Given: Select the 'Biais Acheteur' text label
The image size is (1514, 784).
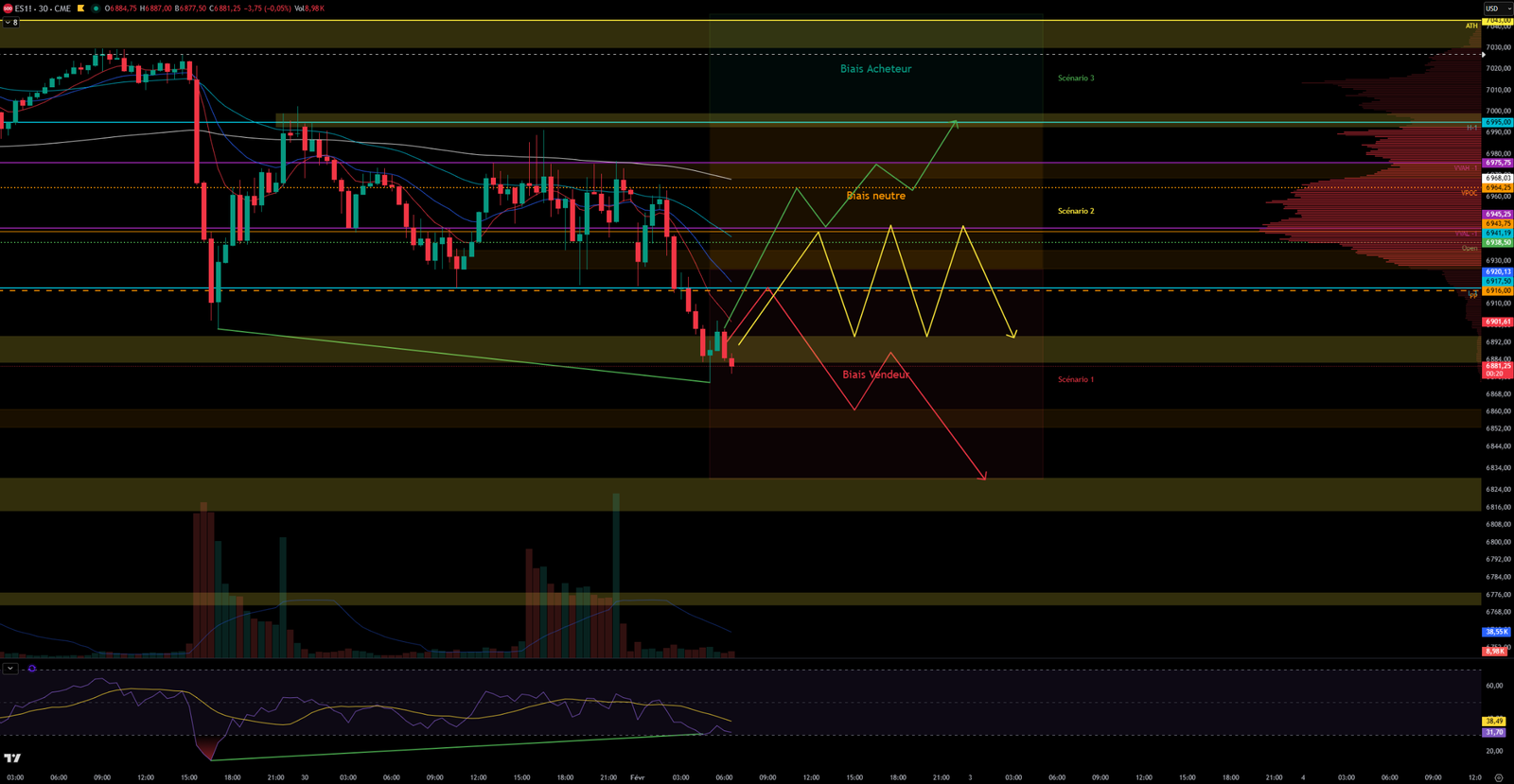Looking at the screenshot, I should pos(875,69).
